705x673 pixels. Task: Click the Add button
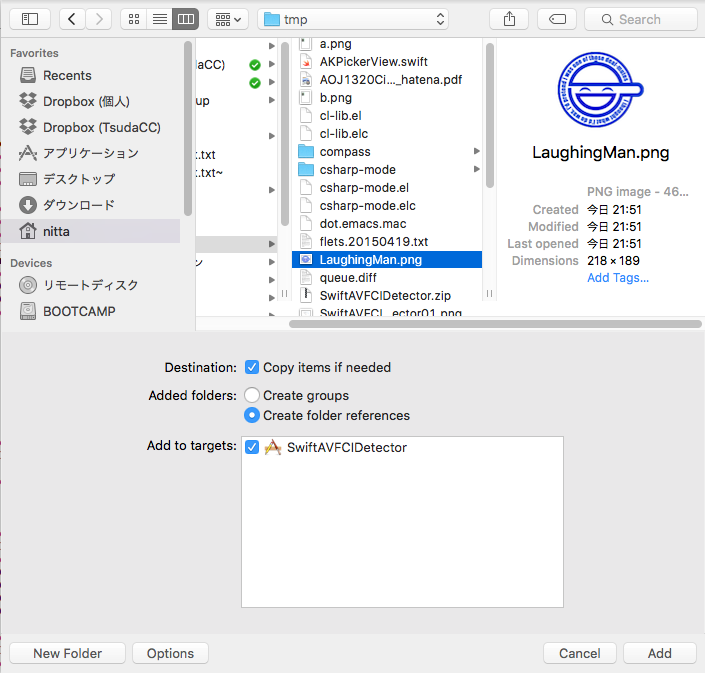(659, 653)
